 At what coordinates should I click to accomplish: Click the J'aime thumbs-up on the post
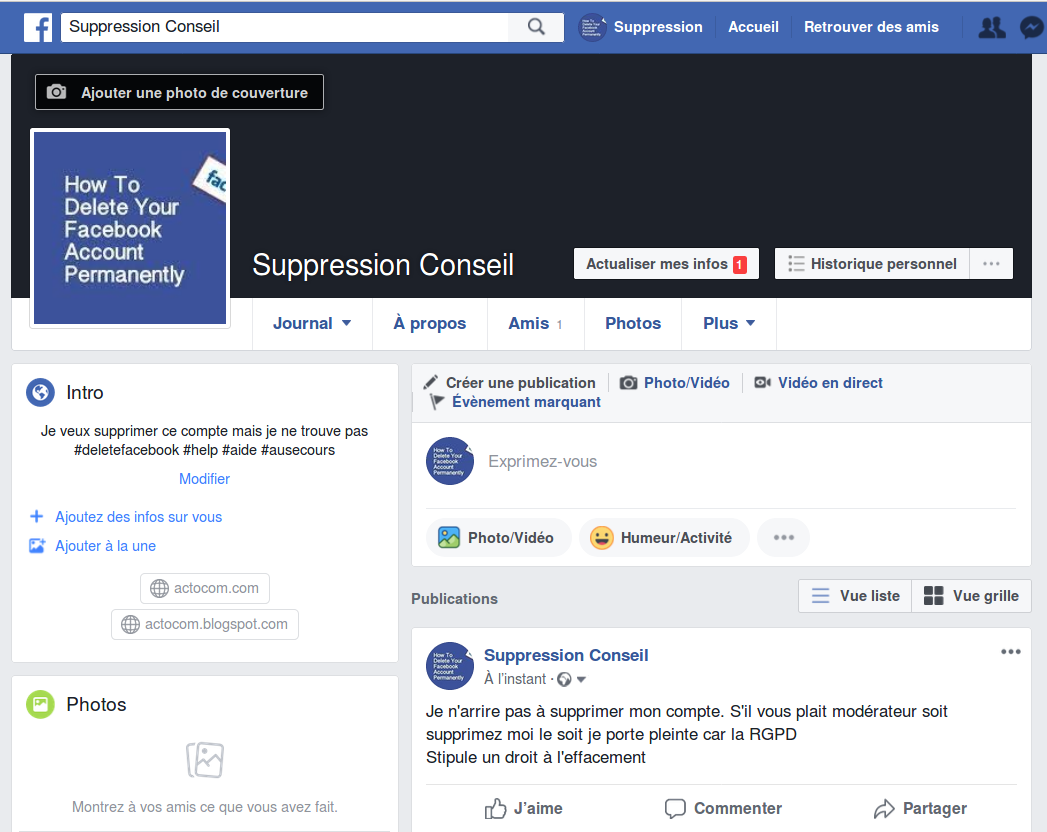pyautogui.click(x=523, y=808)
